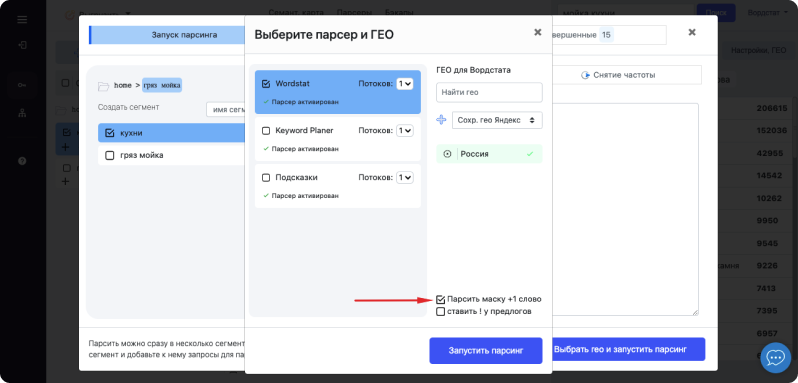Close the background parsing launch window

click(x=692, y=32)
